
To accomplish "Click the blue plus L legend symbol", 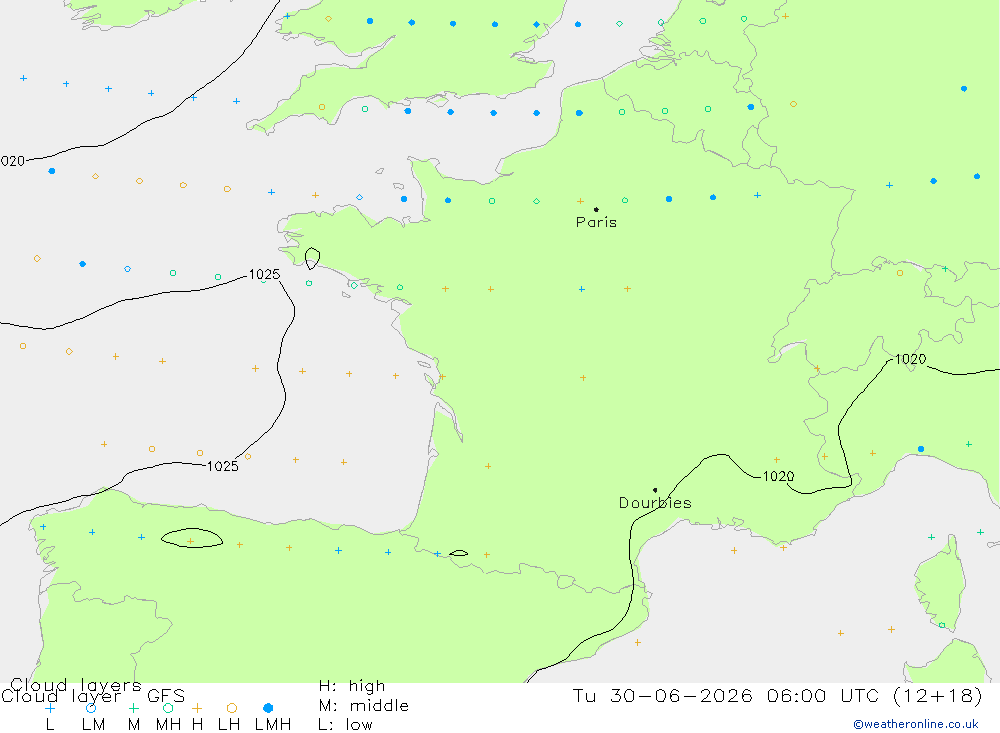I will coord(50,708).
